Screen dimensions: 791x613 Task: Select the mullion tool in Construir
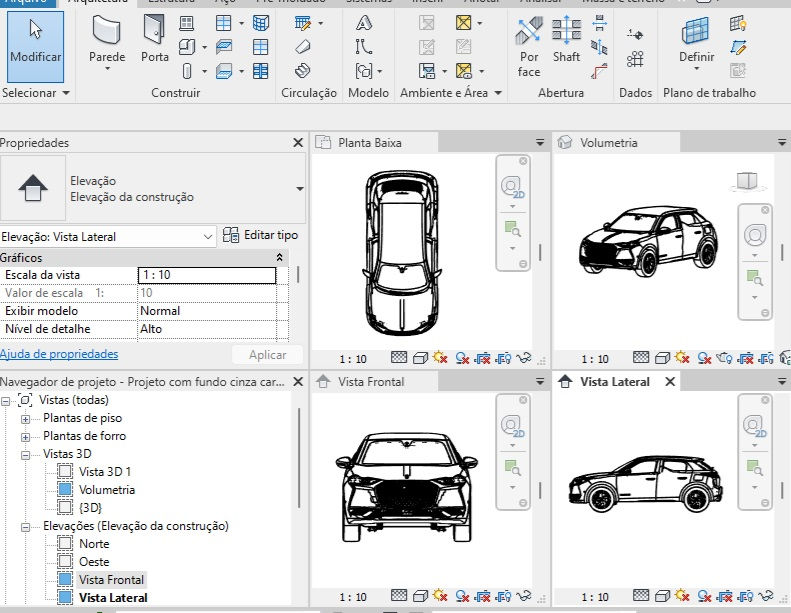pos(260,71)
